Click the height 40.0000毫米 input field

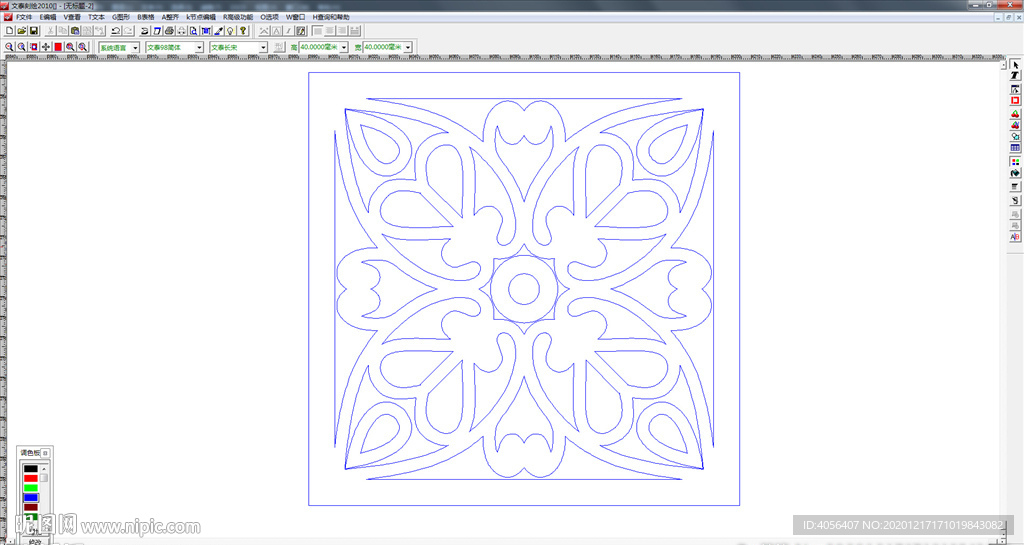tap(318, 47)
